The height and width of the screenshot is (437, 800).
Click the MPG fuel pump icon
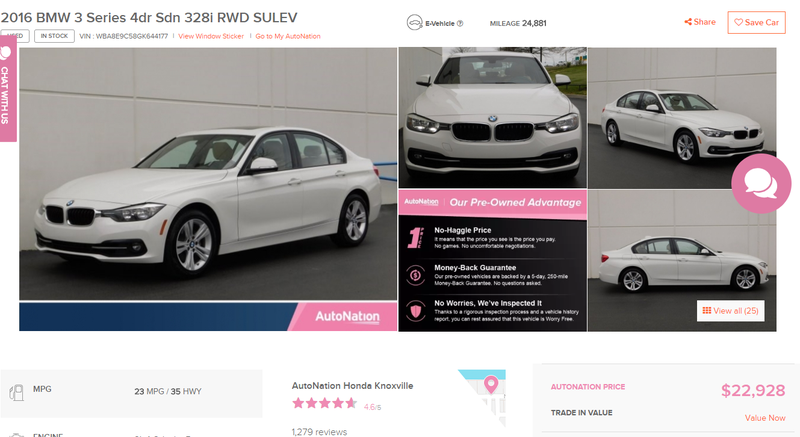[16, 392]
